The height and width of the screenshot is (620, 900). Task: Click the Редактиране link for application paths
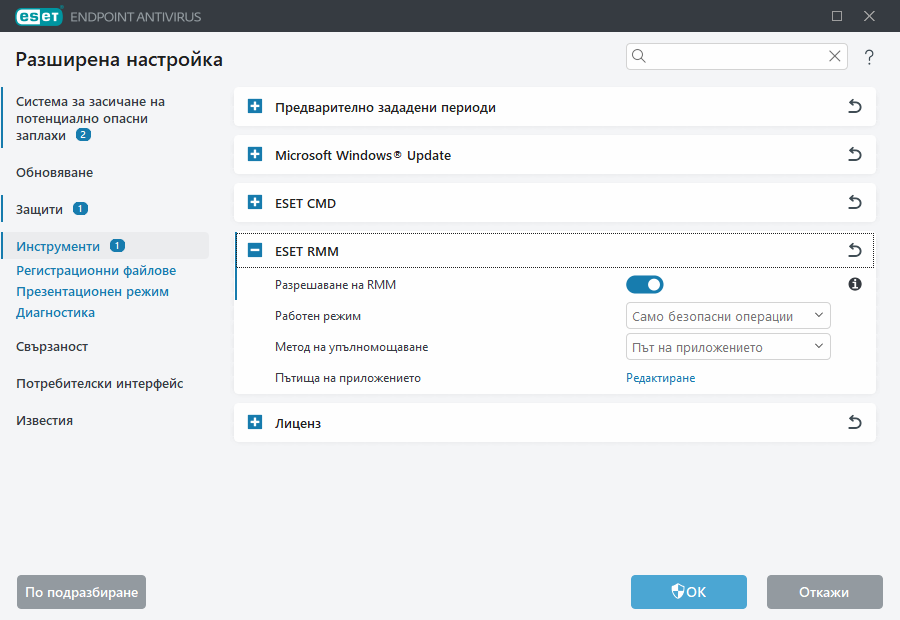tap(660, 378)
